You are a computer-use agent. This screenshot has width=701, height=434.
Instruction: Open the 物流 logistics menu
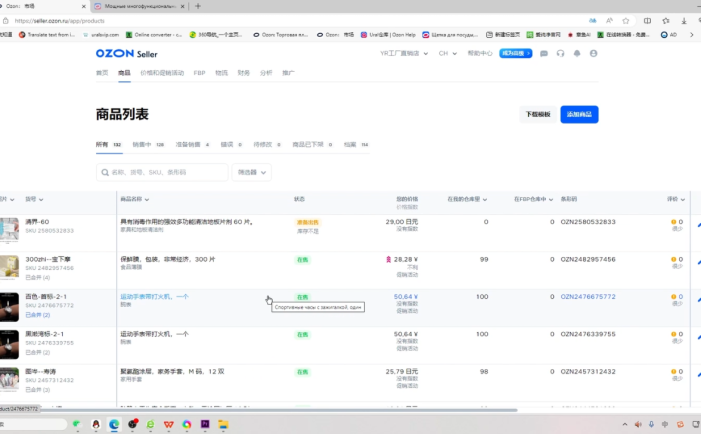221,73
